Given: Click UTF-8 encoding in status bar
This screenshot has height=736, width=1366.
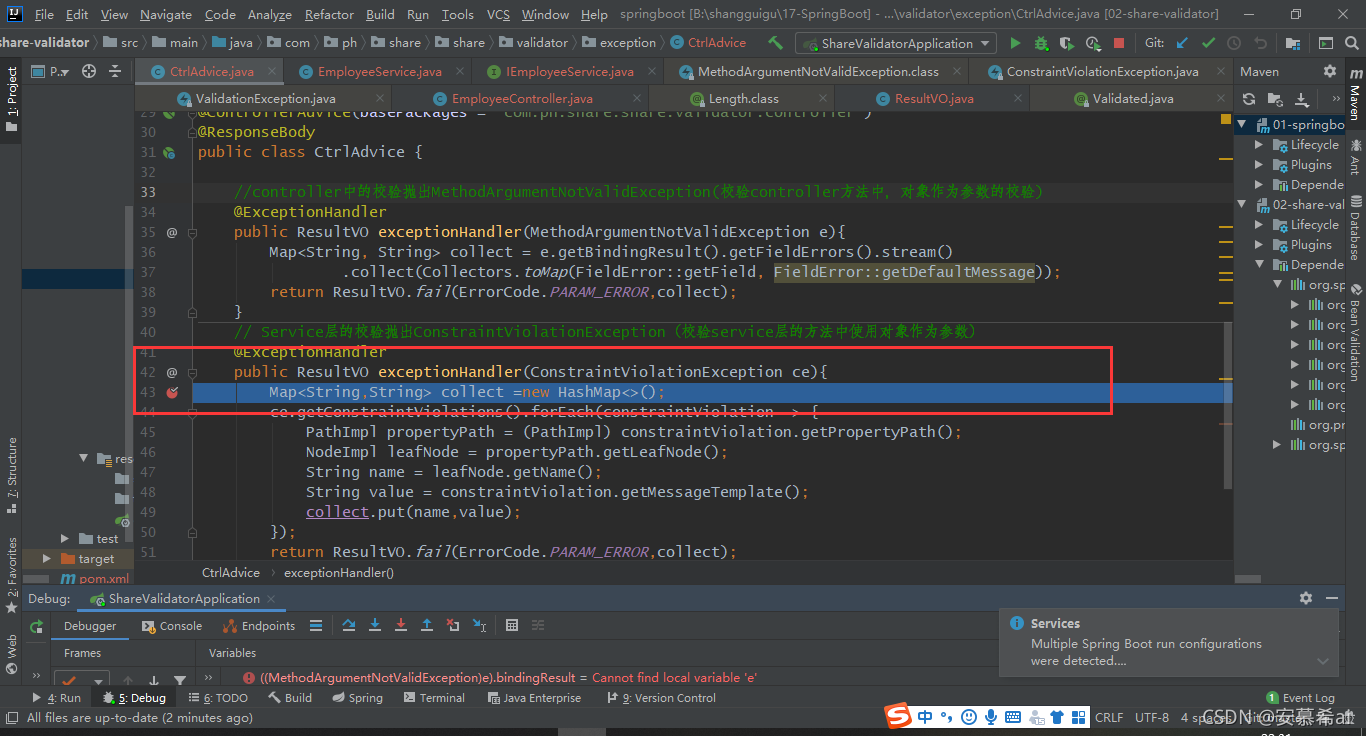Looking at the screenshot, I should (x=1152, y=718).
